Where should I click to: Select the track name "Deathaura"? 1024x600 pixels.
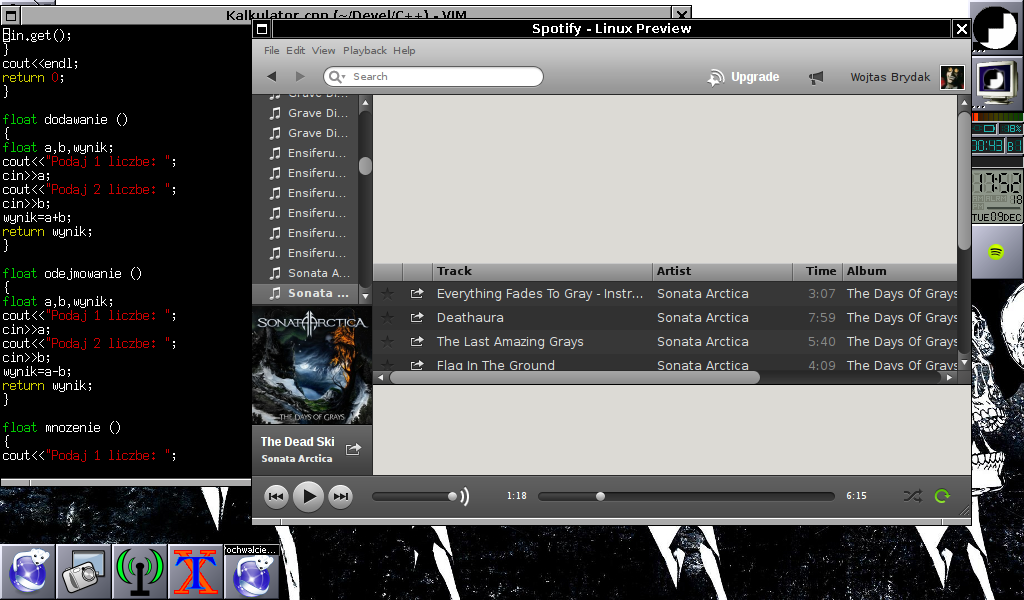(470, 318)
